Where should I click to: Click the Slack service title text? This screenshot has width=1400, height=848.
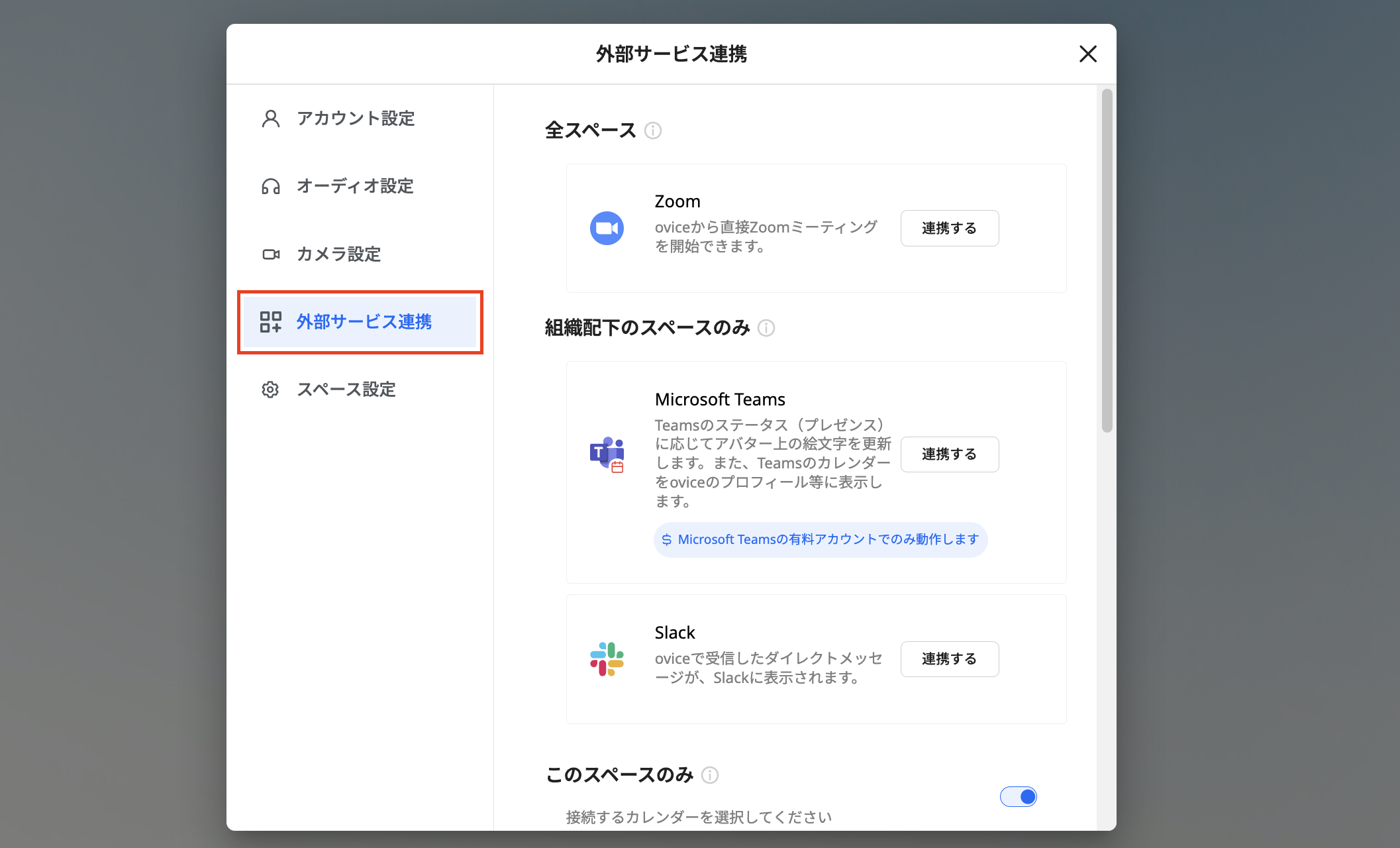[675, 633]
